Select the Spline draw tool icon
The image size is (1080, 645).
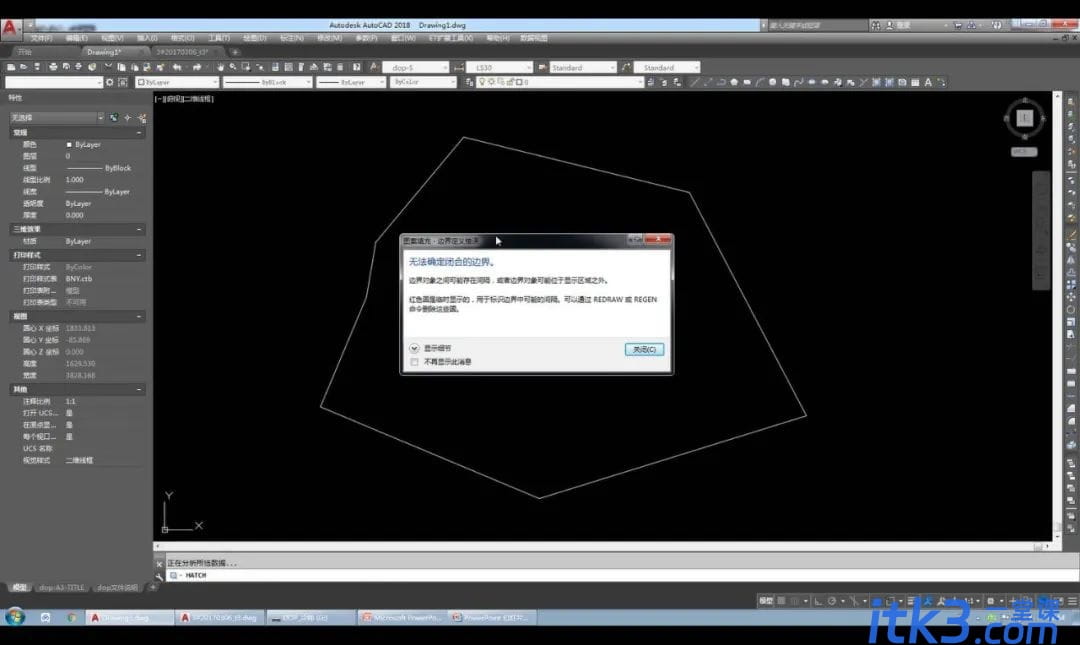click(x=798, y=82)
